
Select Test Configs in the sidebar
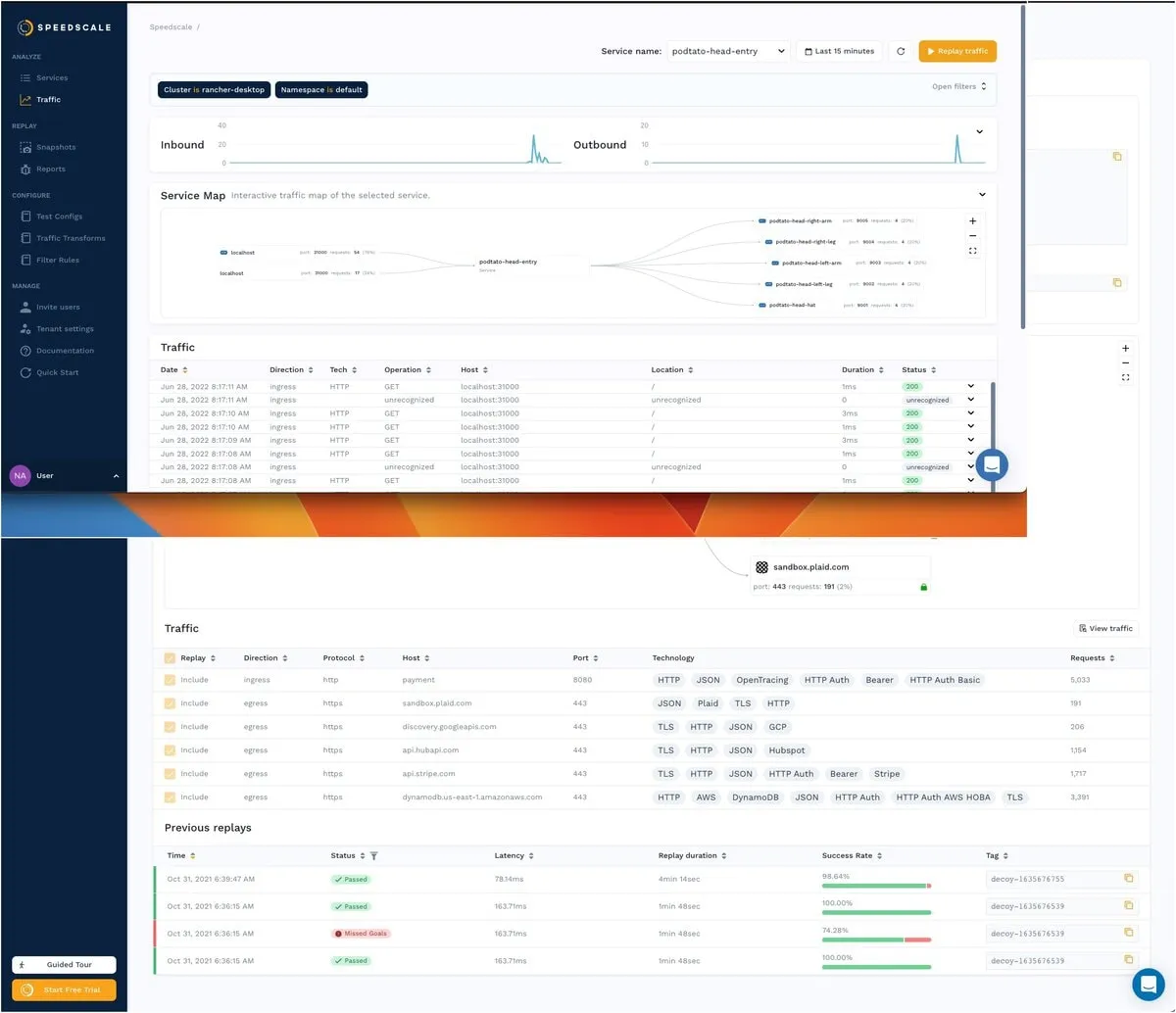click(59, 216)
